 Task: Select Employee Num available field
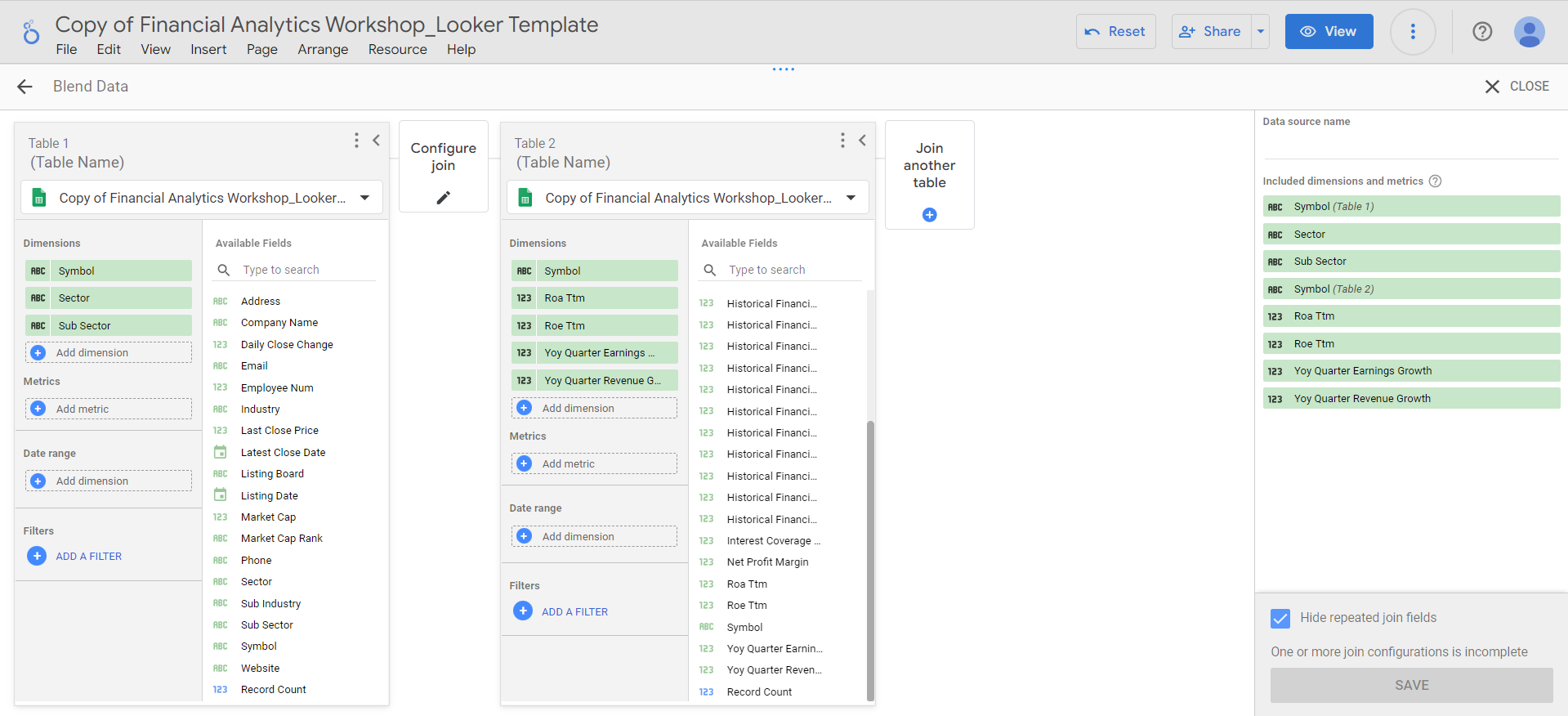click(x=277, y=388)
